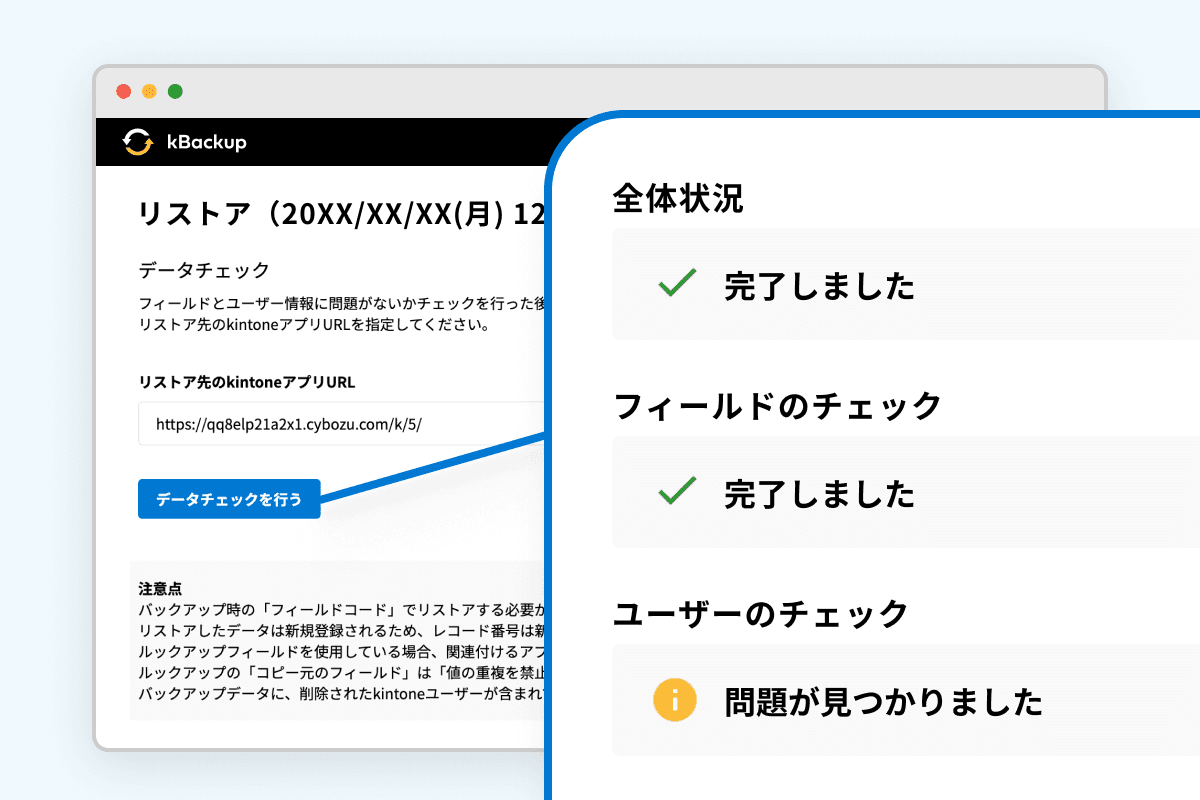This screenshot has width=1200, height=800.
Task: Click the completion check icon beside 完了しました
Action: tap(676, 284)
